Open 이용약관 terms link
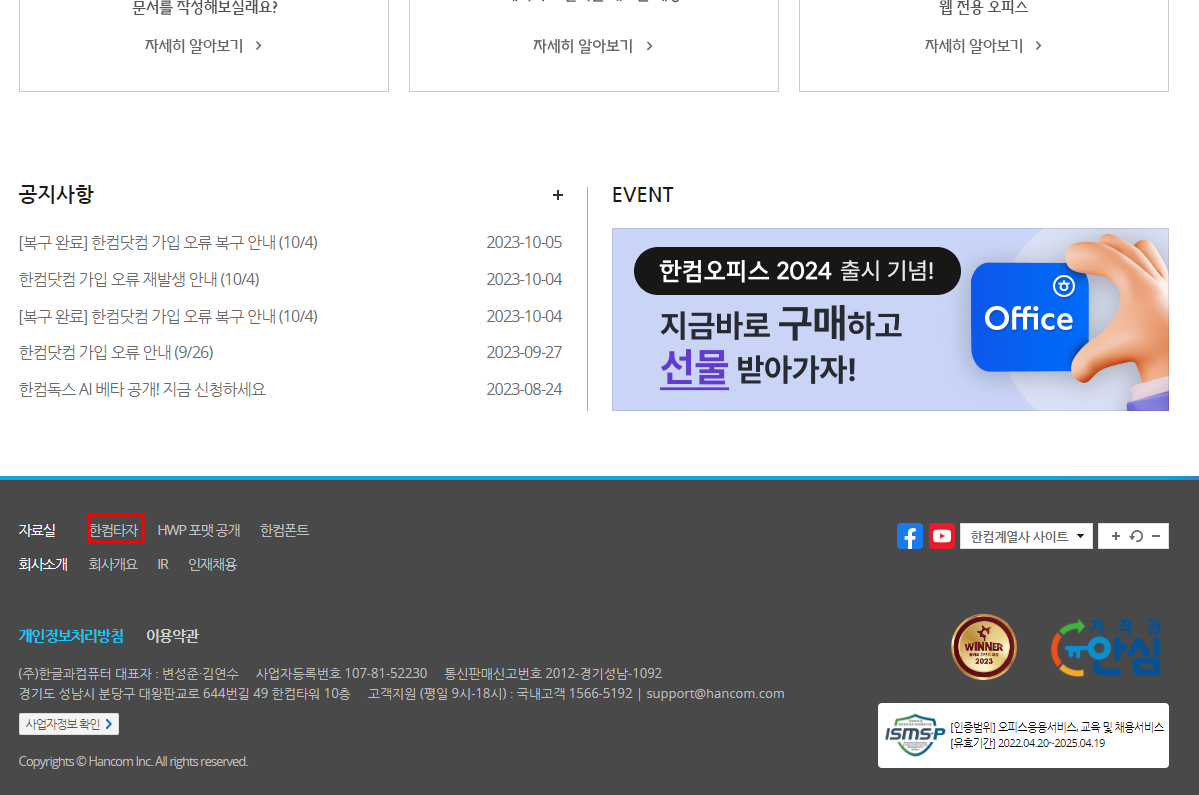The image size is (1199, 795). click(173, 635)
